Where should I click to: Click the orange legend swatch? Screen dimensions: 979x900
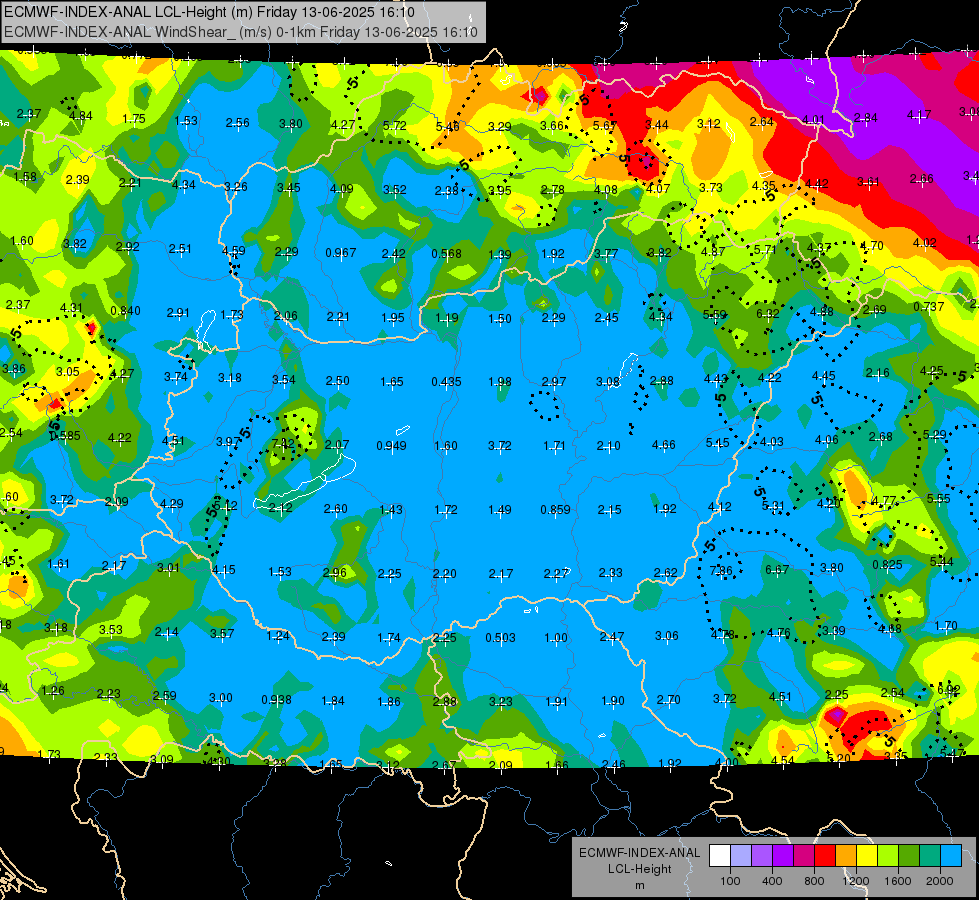pyautogui.click(x=846, y=856)
